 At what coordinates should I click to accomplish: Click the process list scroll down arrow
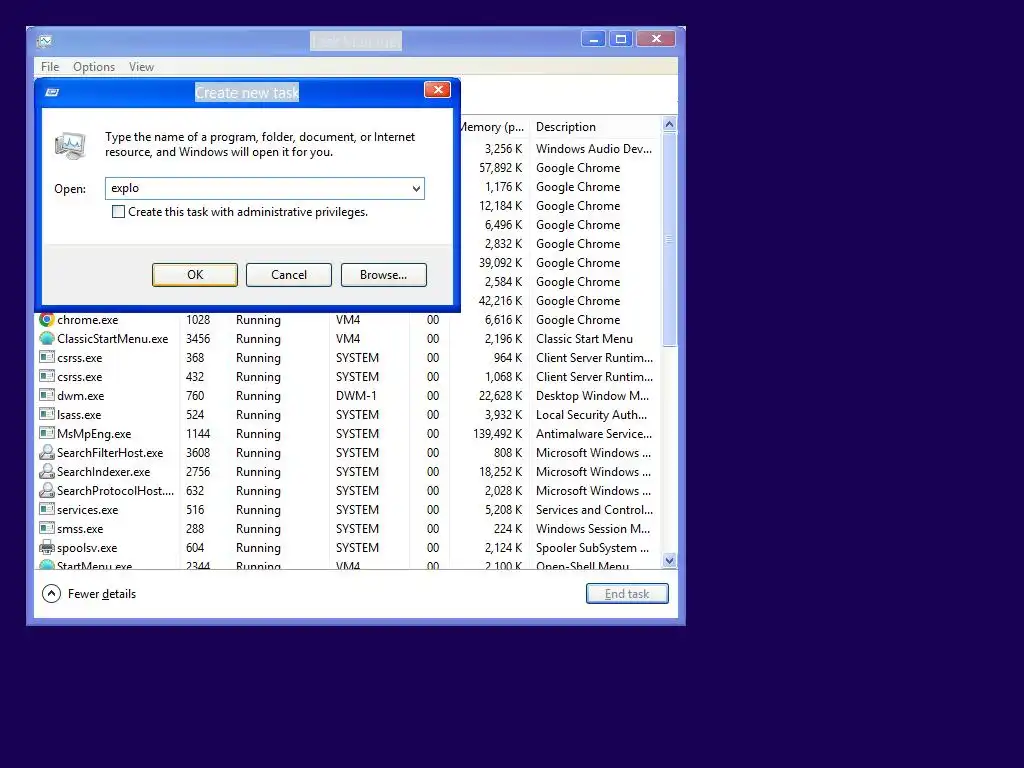(x=669, y=560)
